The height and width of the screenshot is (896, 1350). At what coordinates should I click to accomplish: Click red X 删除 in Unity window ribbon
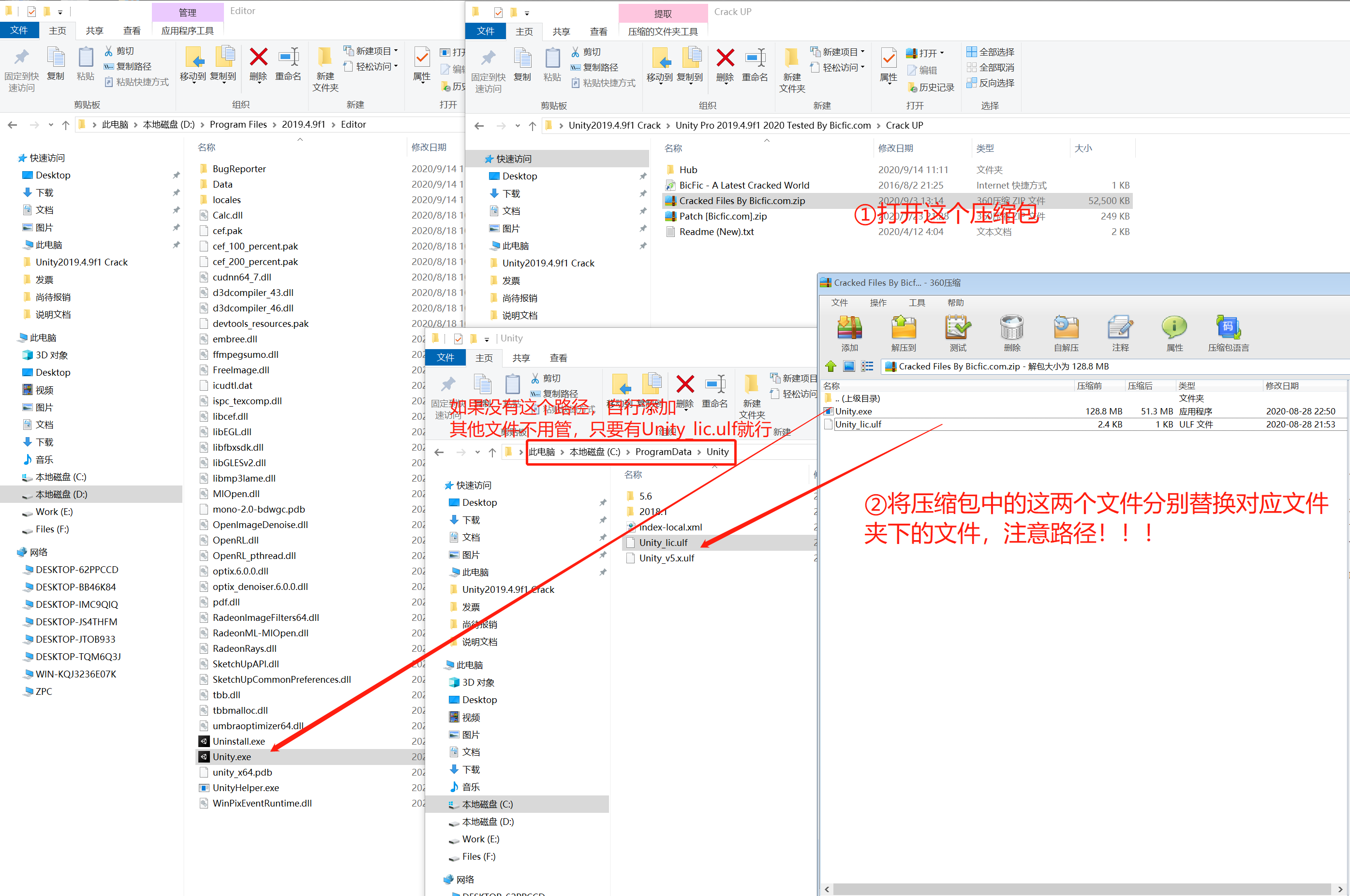(x=685, y=384)
